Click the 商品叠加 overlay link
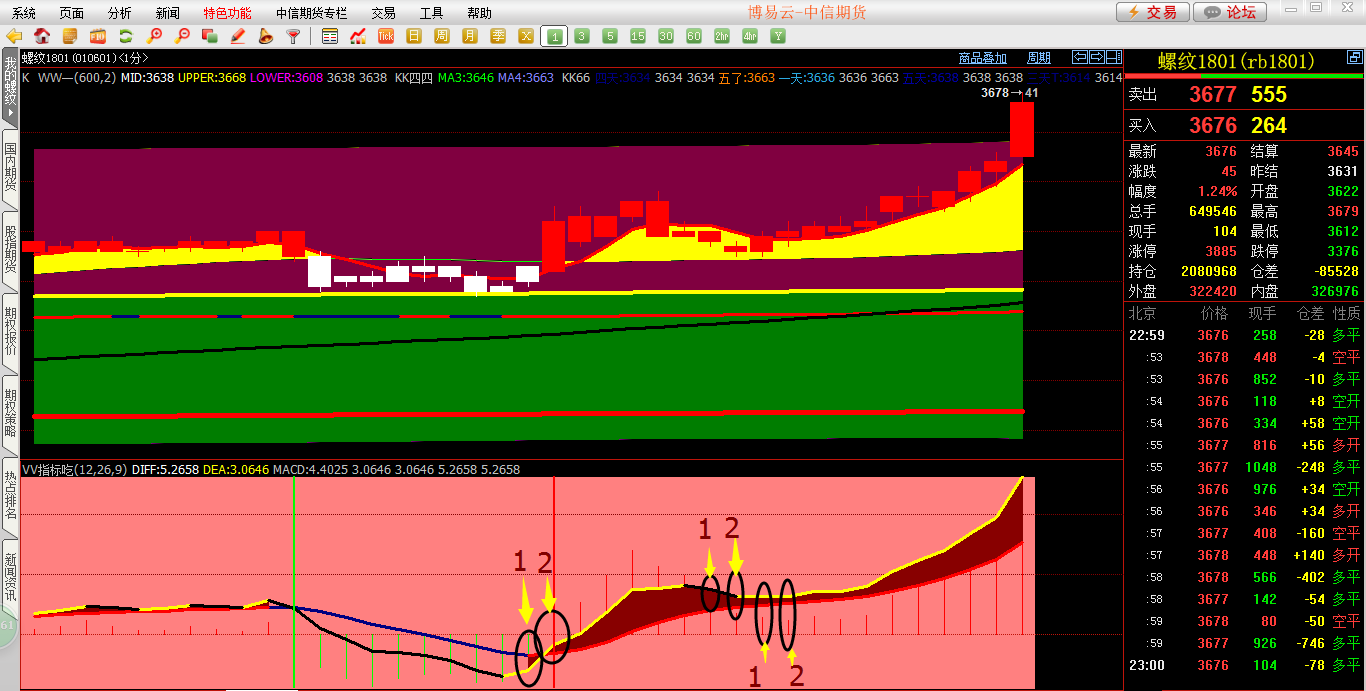The image size is (1366, 691). (x=982, y=58)
